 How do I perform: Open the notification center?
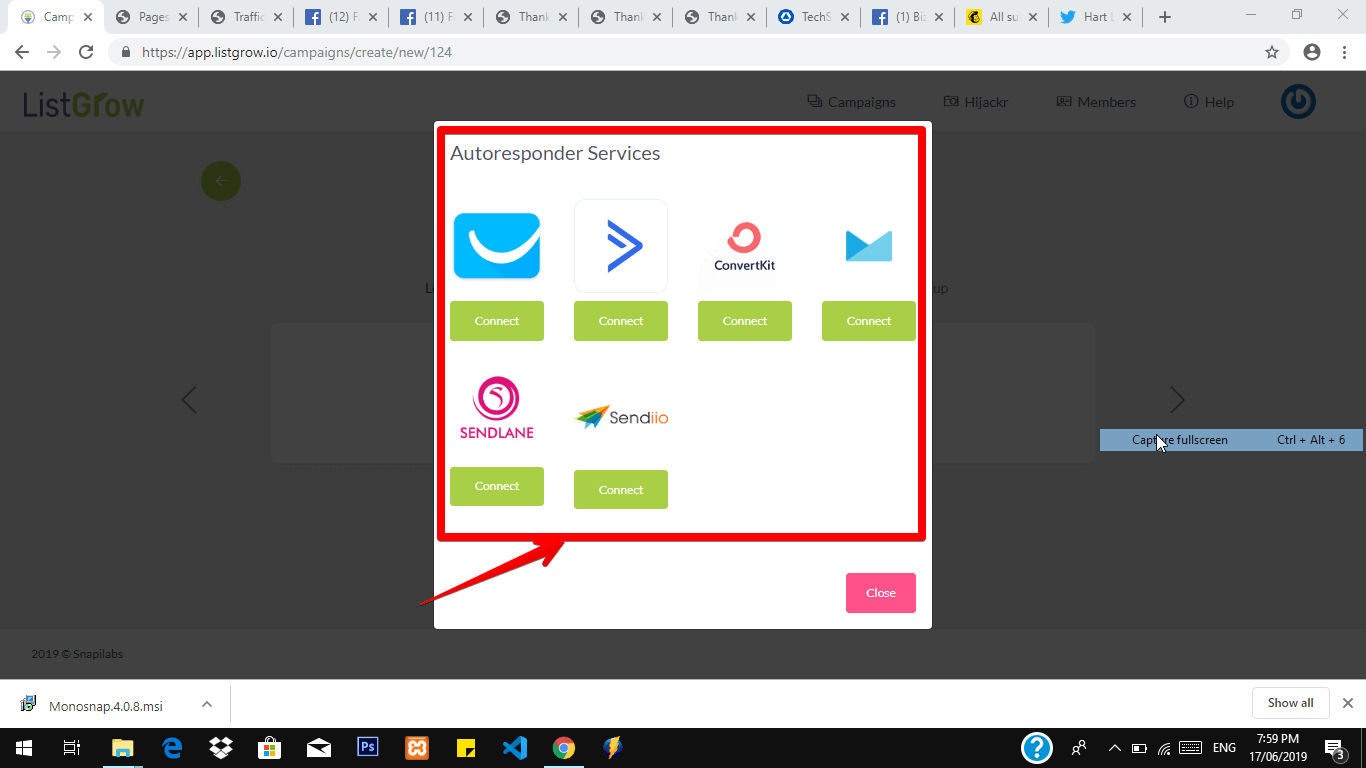1334,748
